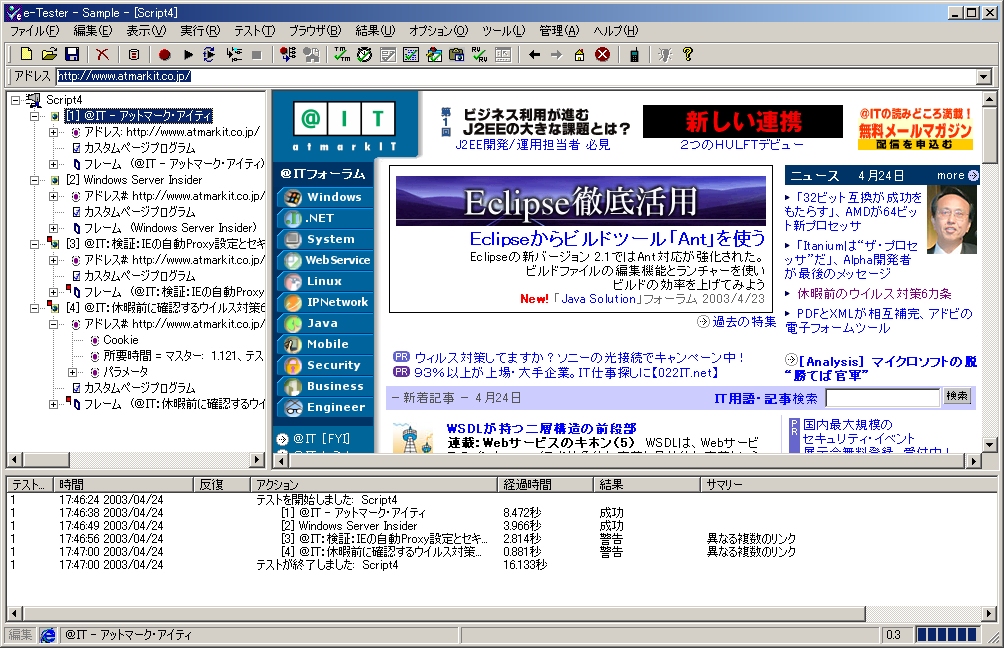Open the 編集(E) menu

[92, 31]
